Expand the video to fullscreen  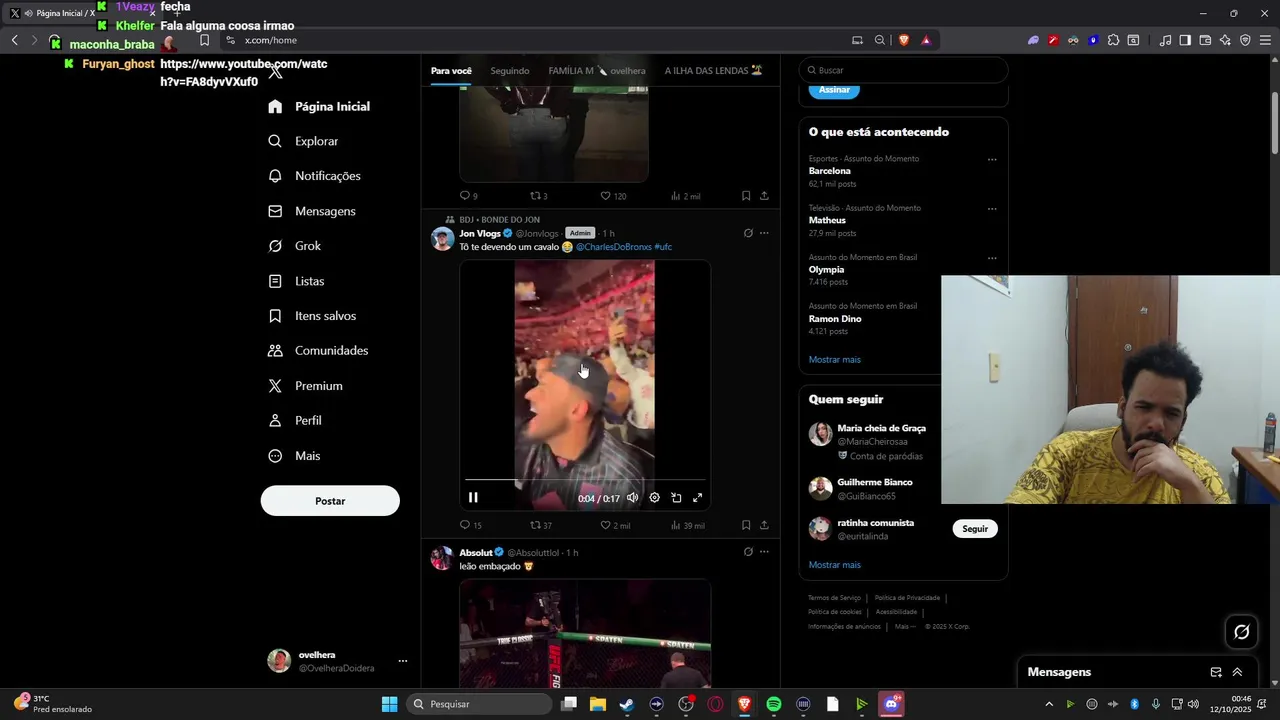698,498
